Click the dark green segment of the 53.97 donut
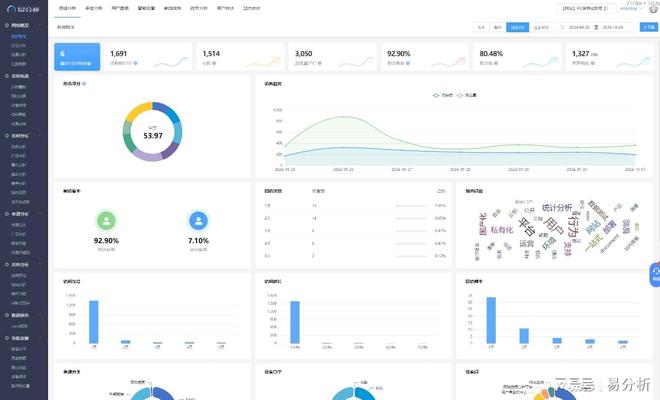This screenshot has height=400, width=660. (x=129, y=144)
